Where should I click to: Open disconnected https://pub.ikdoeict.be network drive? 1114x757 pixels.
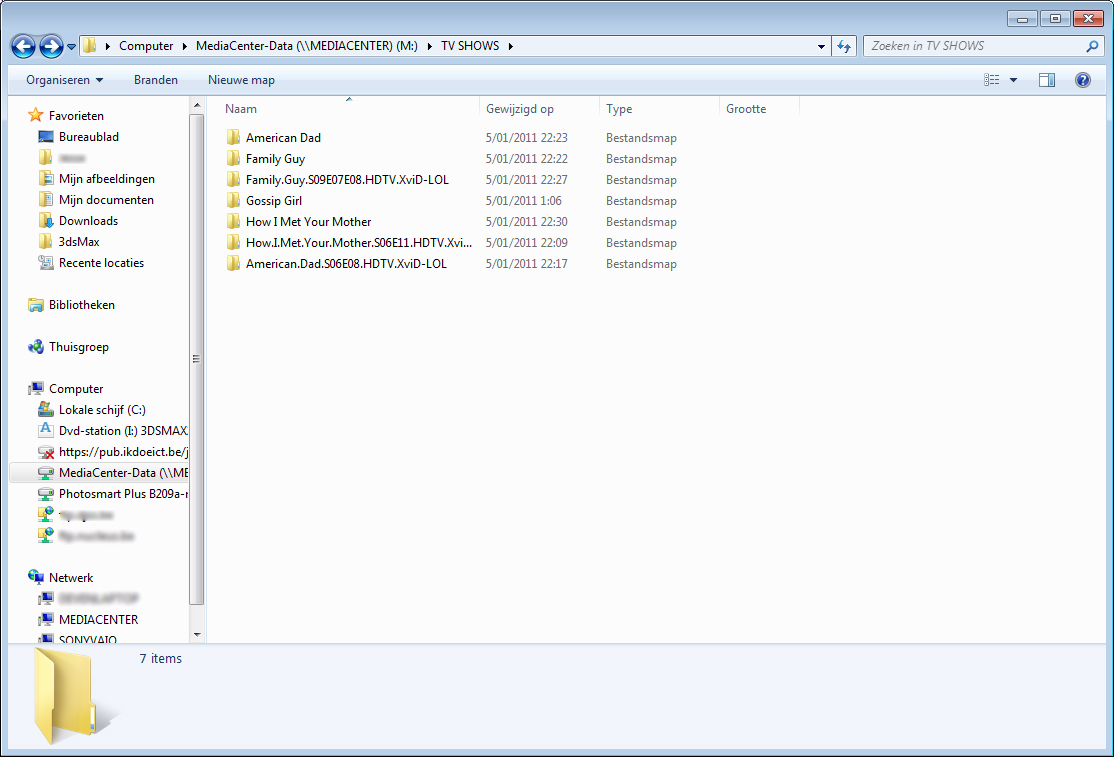click(123, 452)
